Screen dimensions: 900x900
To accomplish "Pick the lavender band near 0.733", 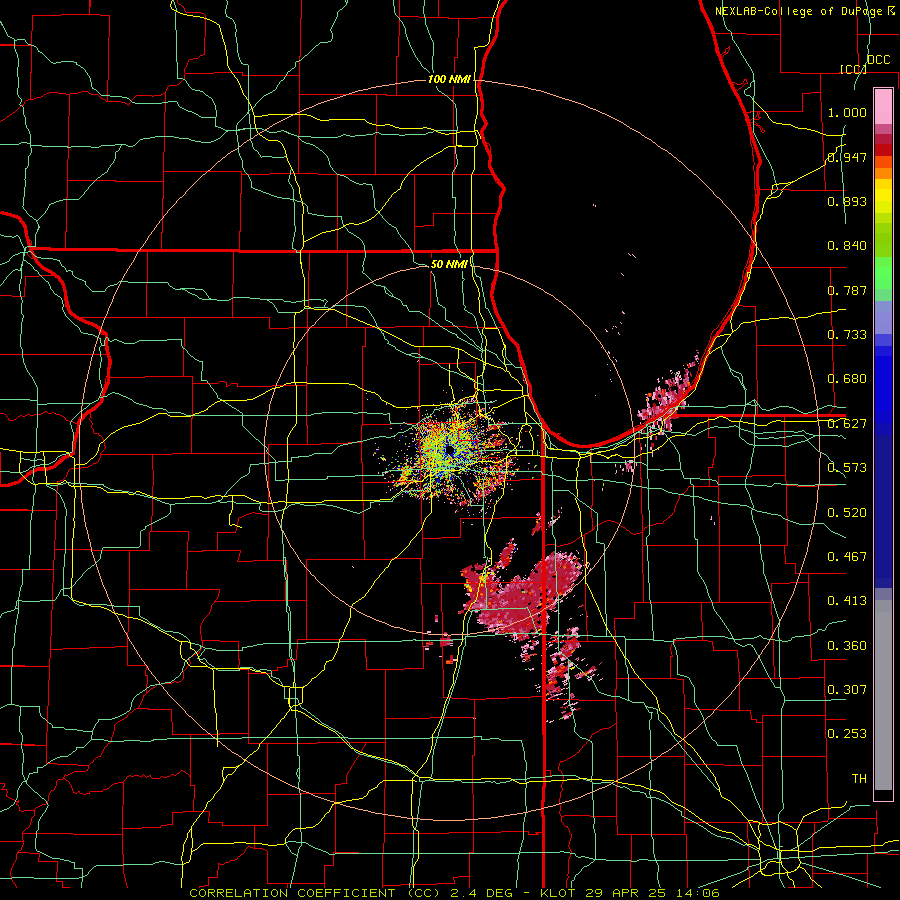I will click(x=883, y=317).
